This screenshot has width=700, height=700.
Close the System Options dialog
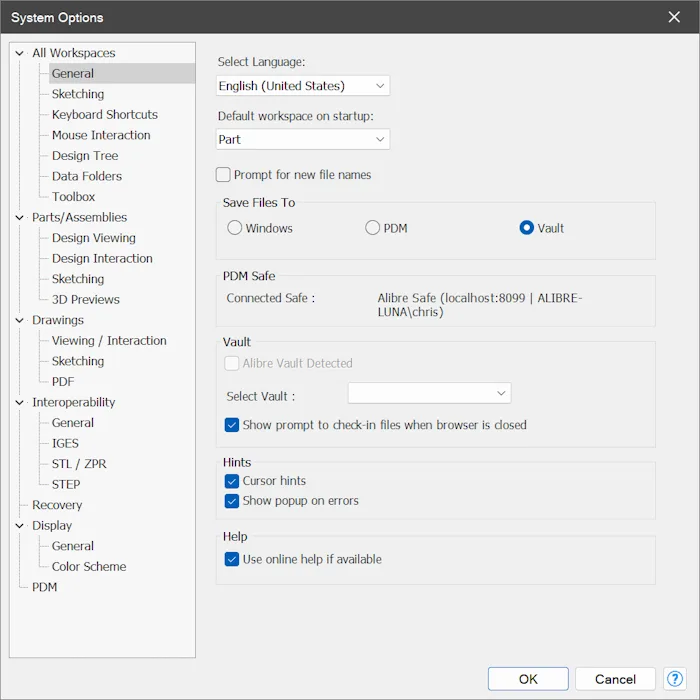(674, 17)
